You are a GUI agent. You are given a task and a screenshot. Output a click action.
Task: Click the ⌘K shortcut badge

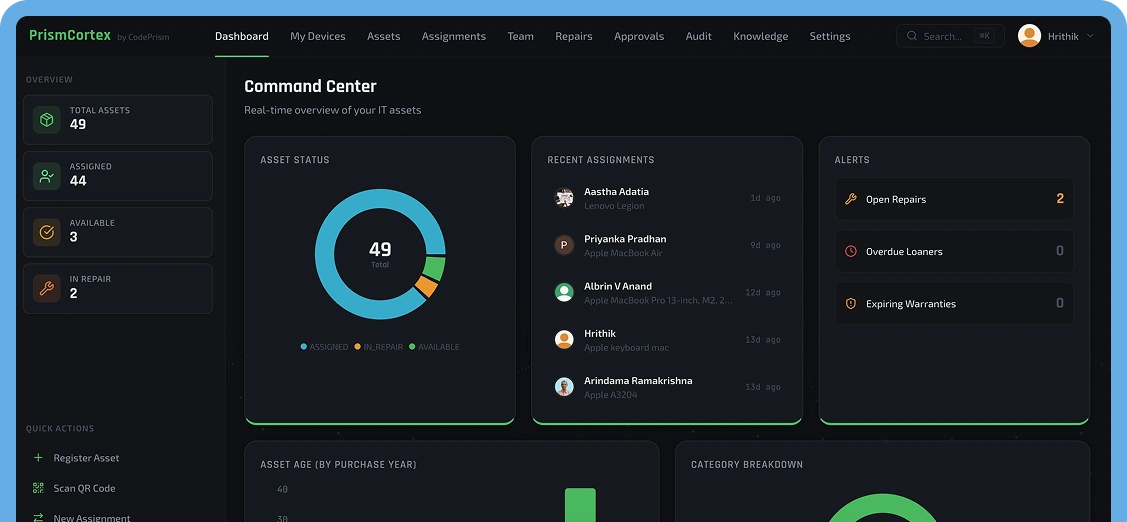[984, 36]
